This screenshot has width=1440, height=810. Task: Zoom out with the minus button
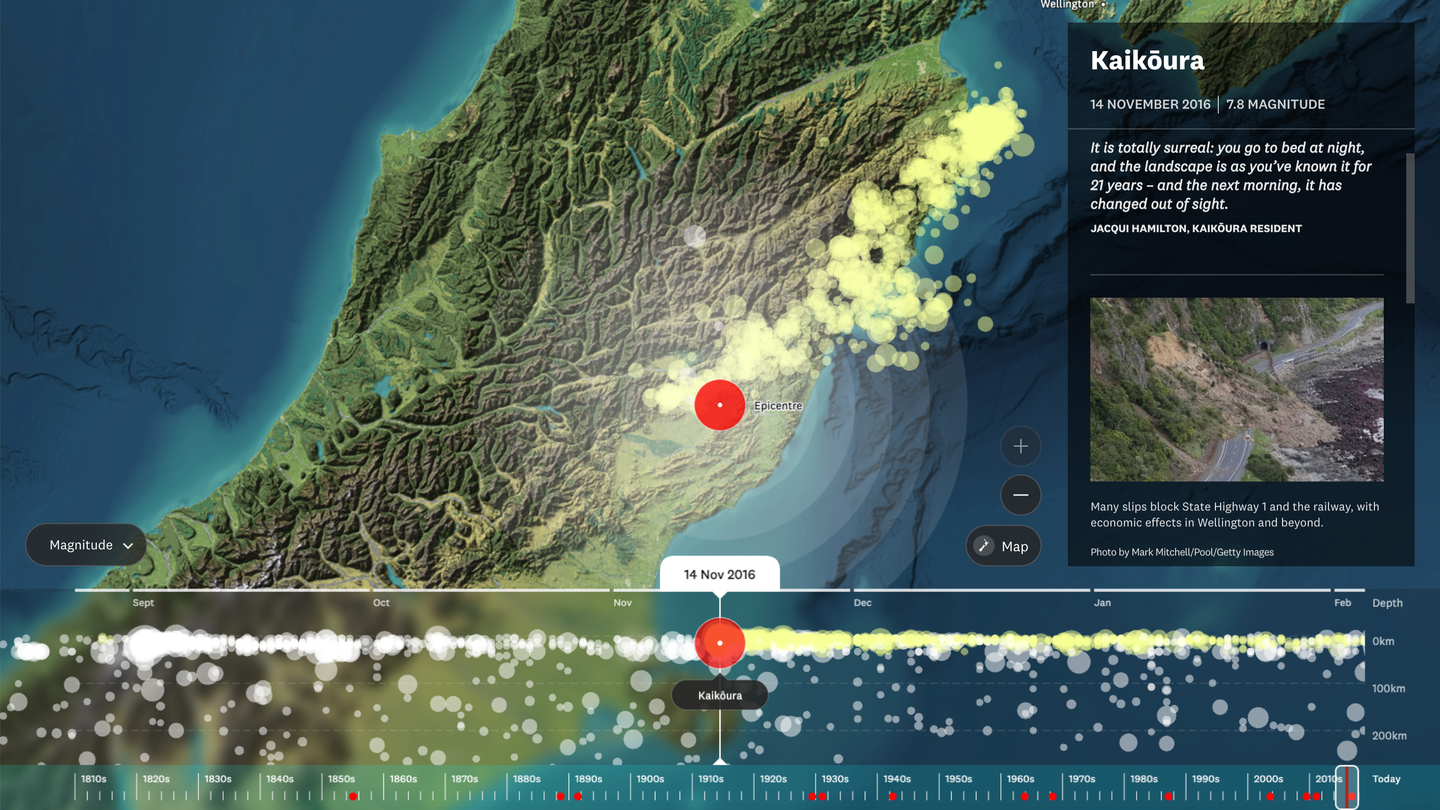(1020, 495)
